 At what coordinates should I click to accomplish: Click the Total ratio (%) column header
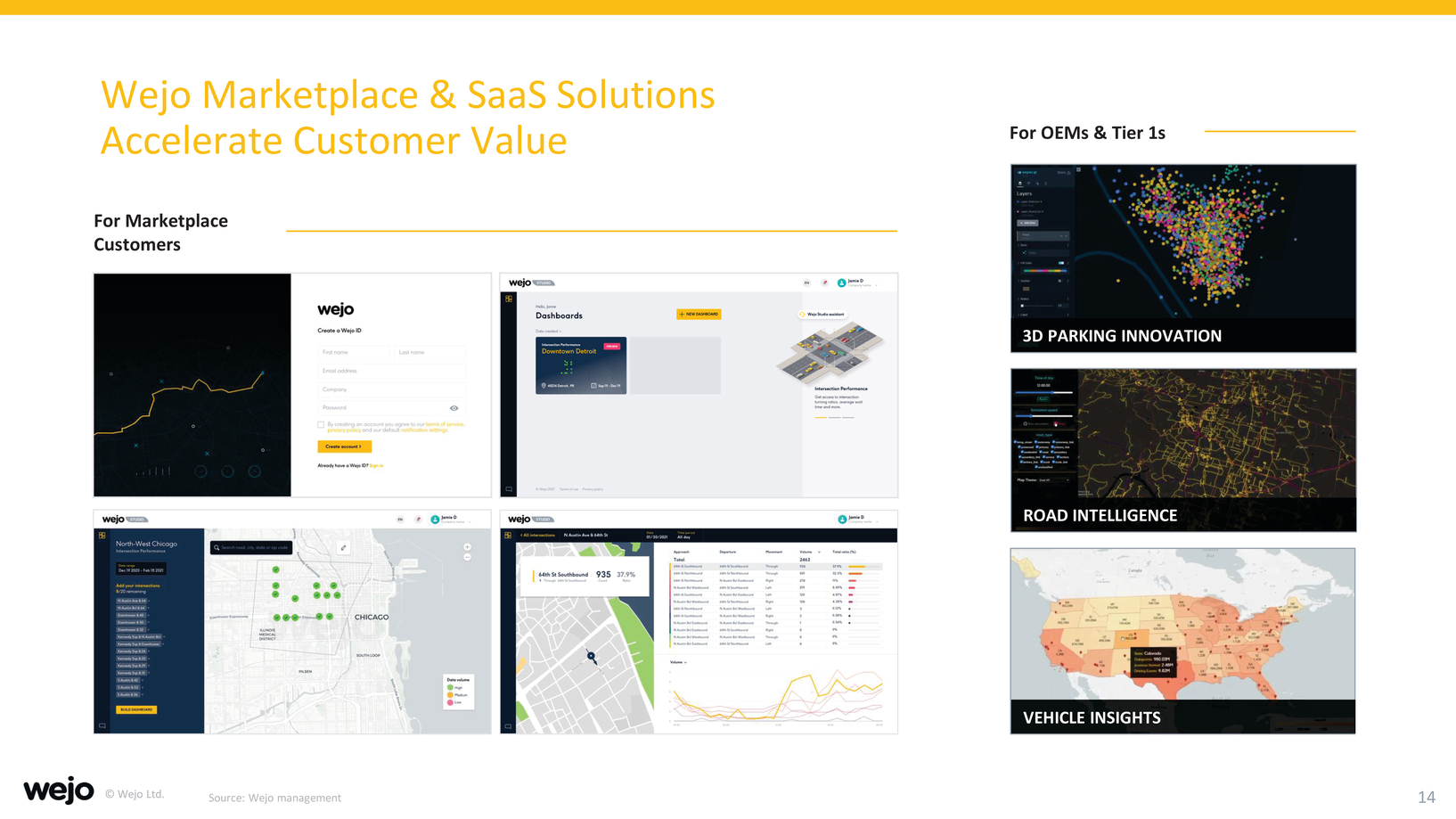point(844,552)
